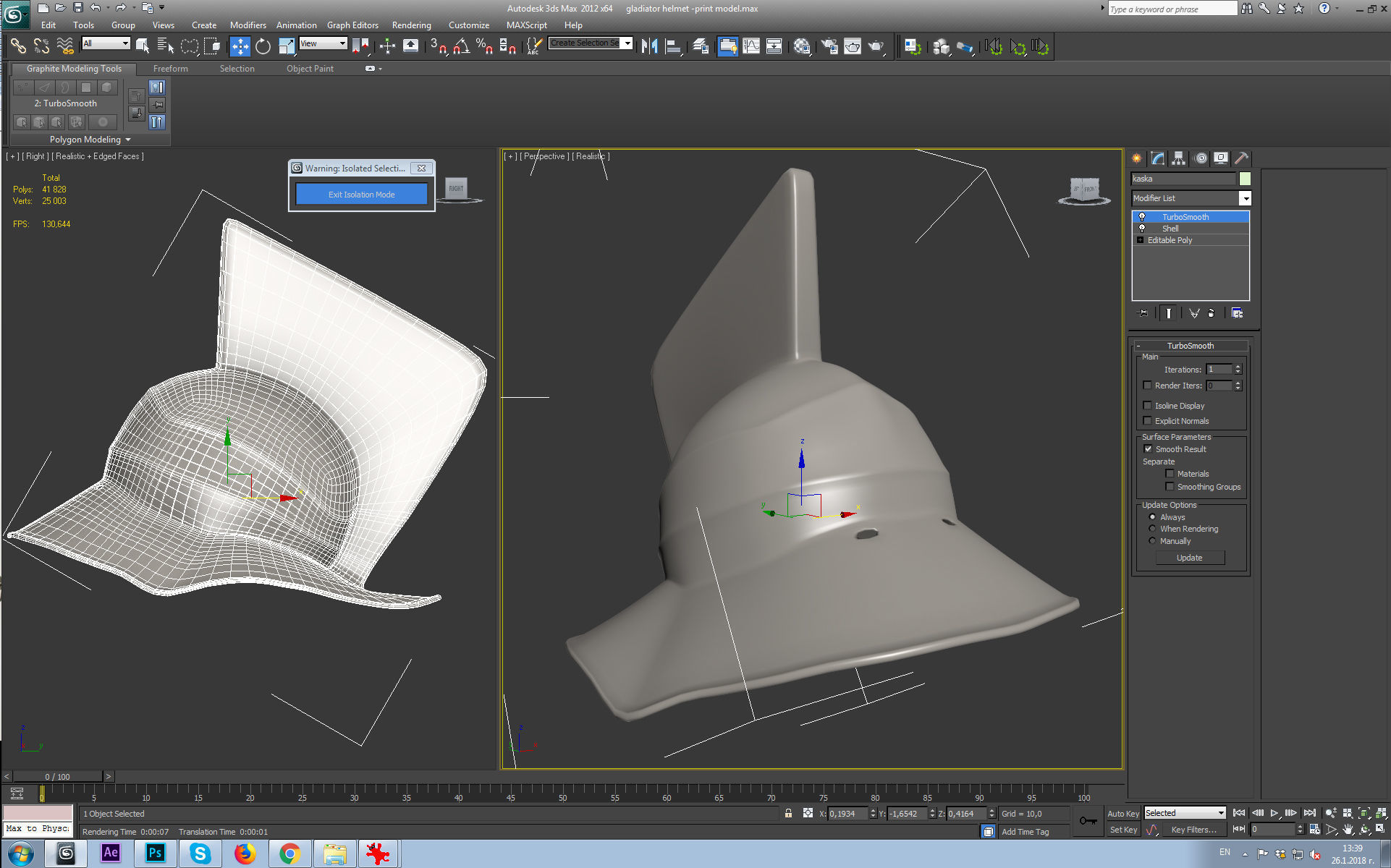Enable the Explicit Normals checkbox
The width and height of the screenshot is (1391, 868).
point(1147,421)
